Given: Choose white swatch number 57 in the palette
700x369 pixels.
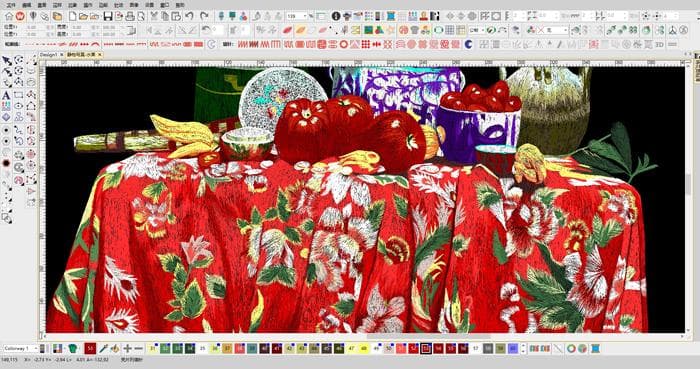Looking at the screenshot, I should [475, 348].
